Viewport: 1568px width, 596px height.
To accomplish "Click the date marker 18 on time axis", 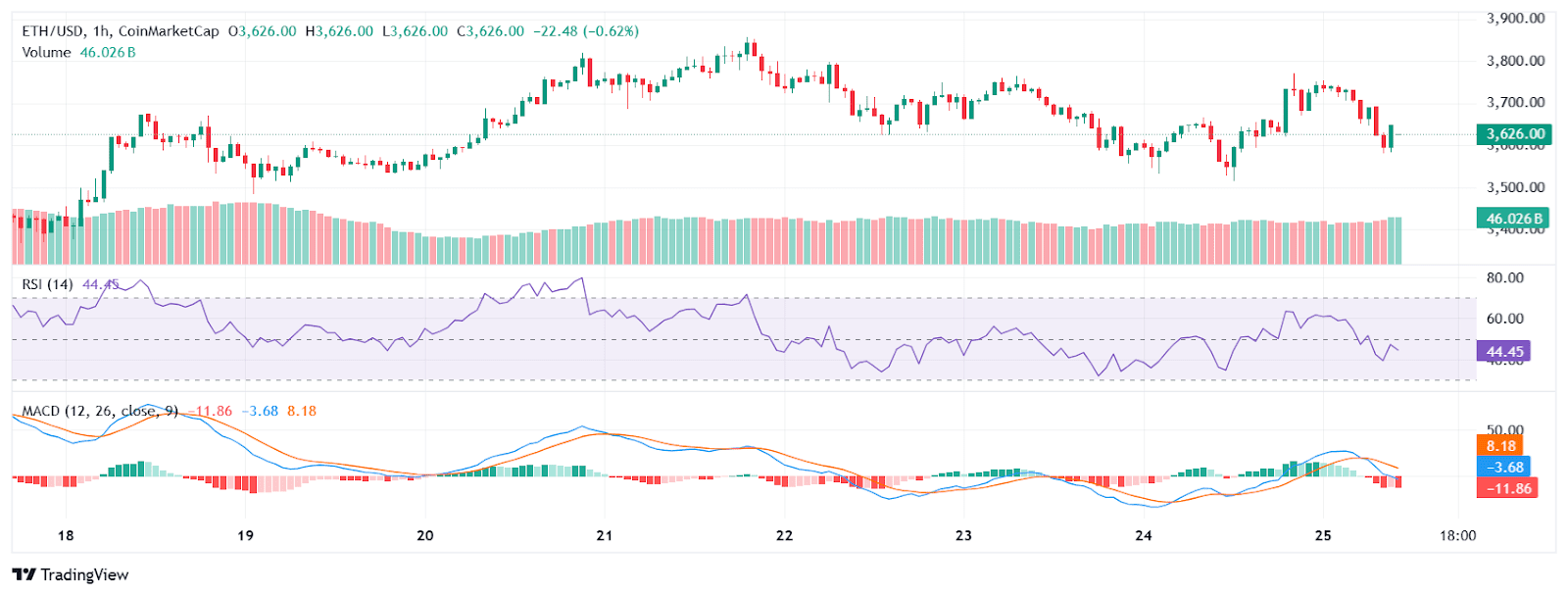I will (x=66, y=535).
